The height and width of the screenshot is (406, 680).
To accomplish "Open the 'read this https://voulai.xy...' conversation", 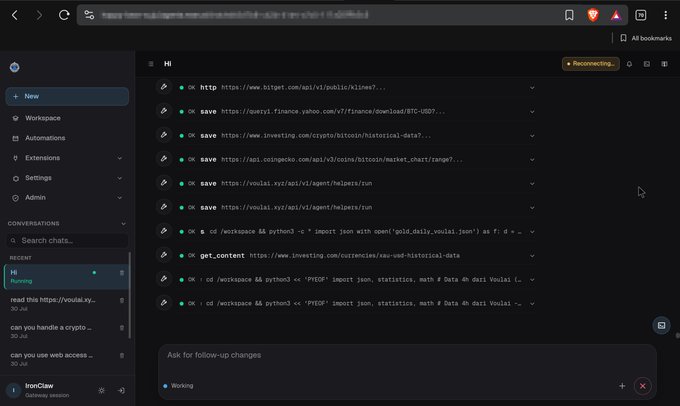I will tap(66, 304).
